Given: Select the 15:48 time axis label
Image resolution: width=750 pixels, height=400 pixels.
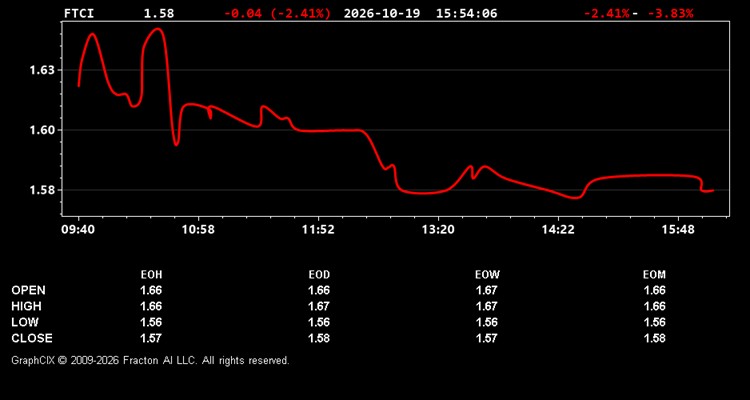Looking at the screenshot, I should pos(678,230).
